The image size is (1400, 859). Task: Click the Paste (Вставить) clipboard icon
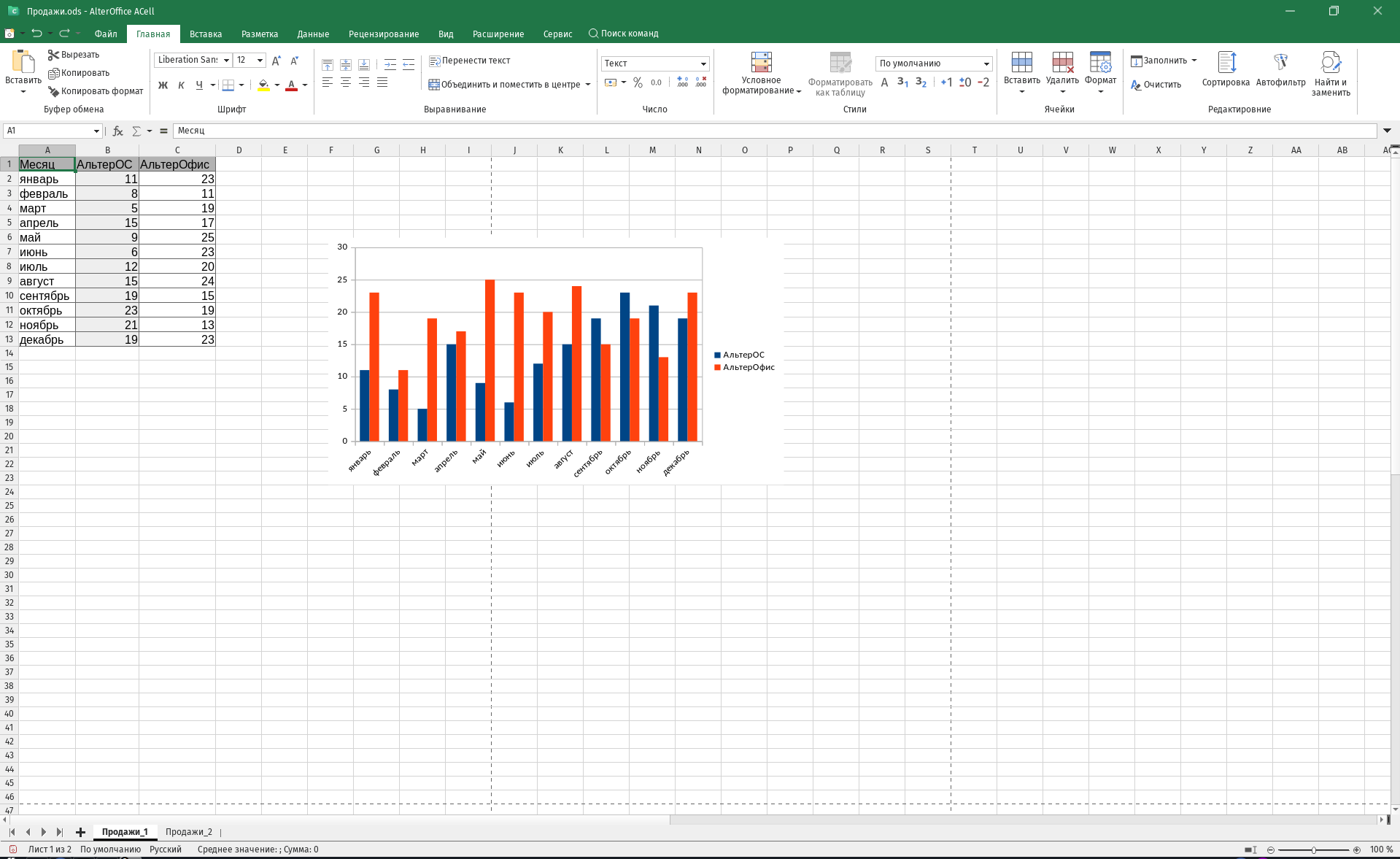[x=23, y=62]
